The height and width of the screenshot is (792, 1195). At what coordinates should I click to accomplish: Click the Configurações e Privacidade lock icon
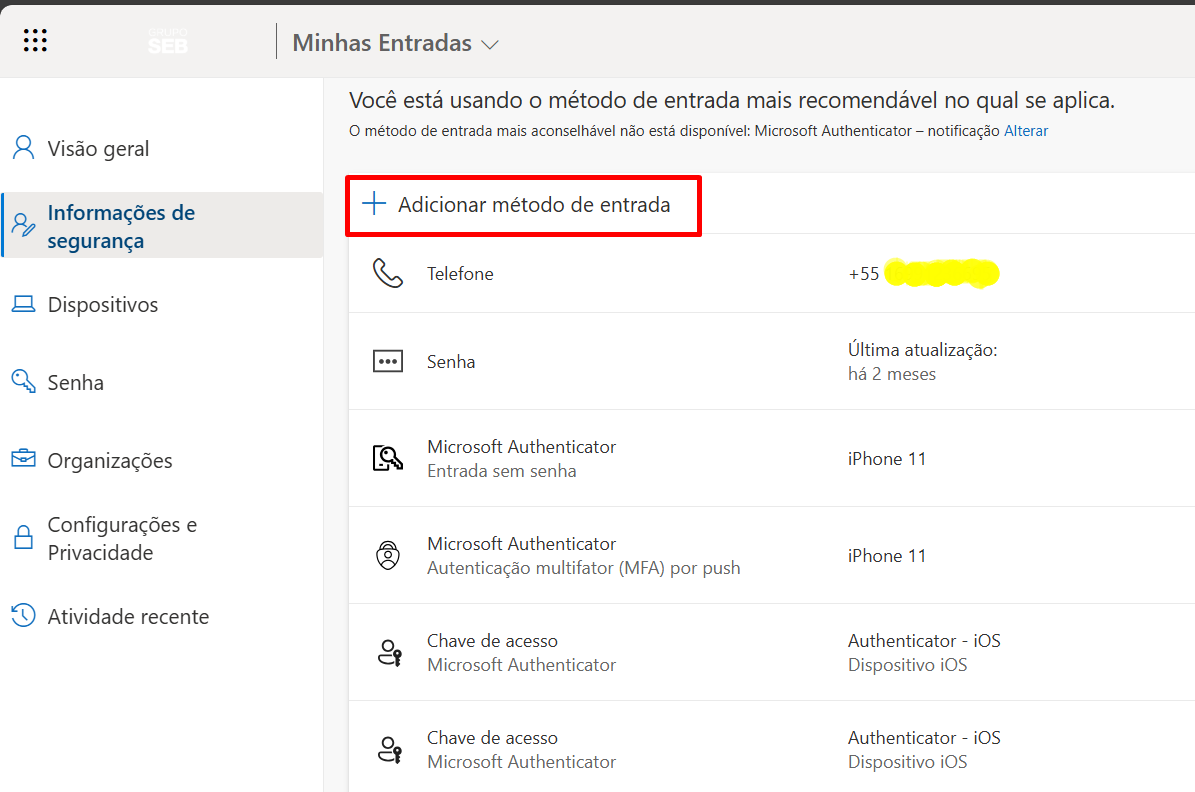tap(24, 537)
